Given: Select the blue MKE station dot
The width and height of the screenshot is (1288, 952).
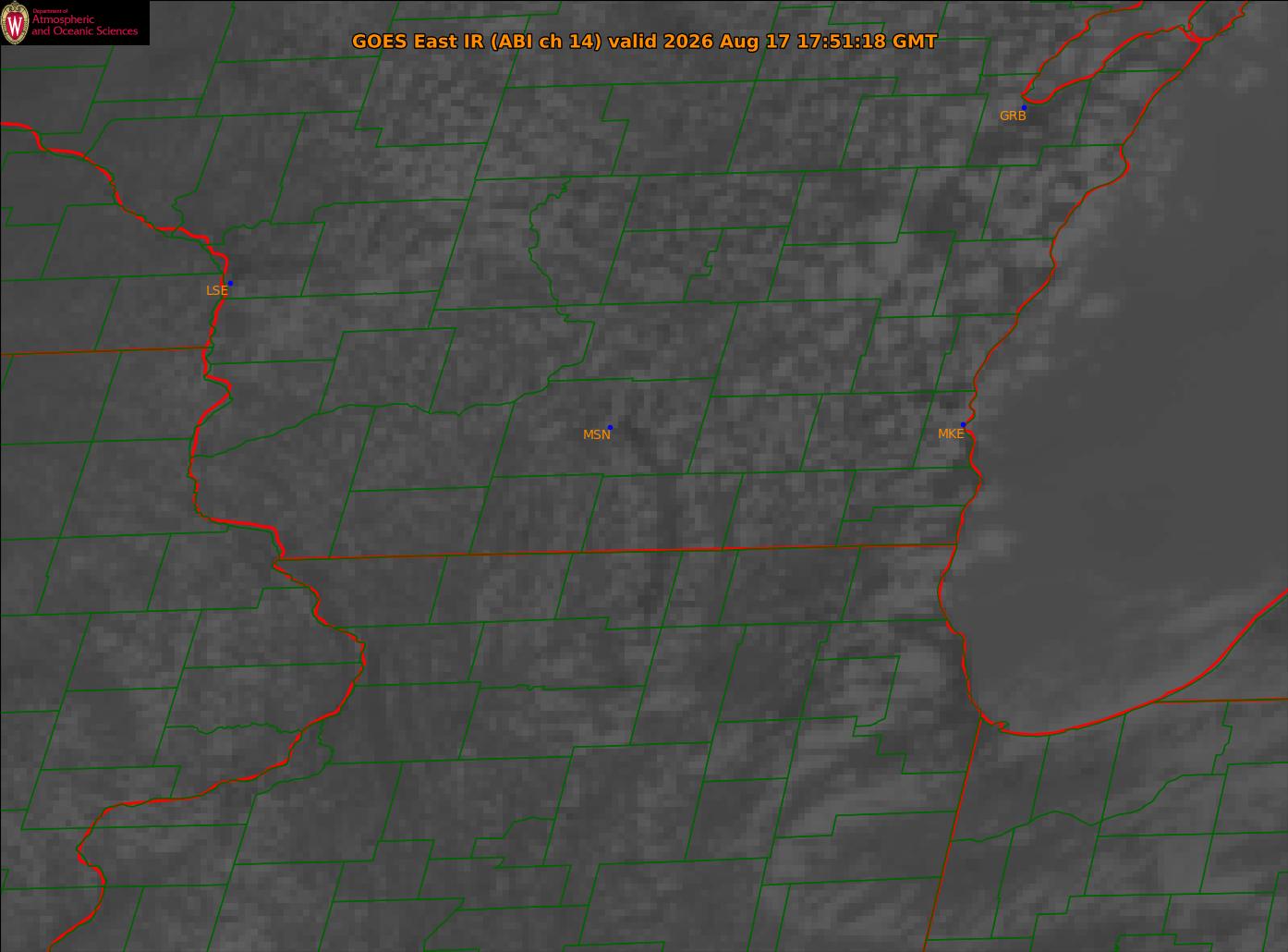Looking at the screenshot, I should pos(963,425).
